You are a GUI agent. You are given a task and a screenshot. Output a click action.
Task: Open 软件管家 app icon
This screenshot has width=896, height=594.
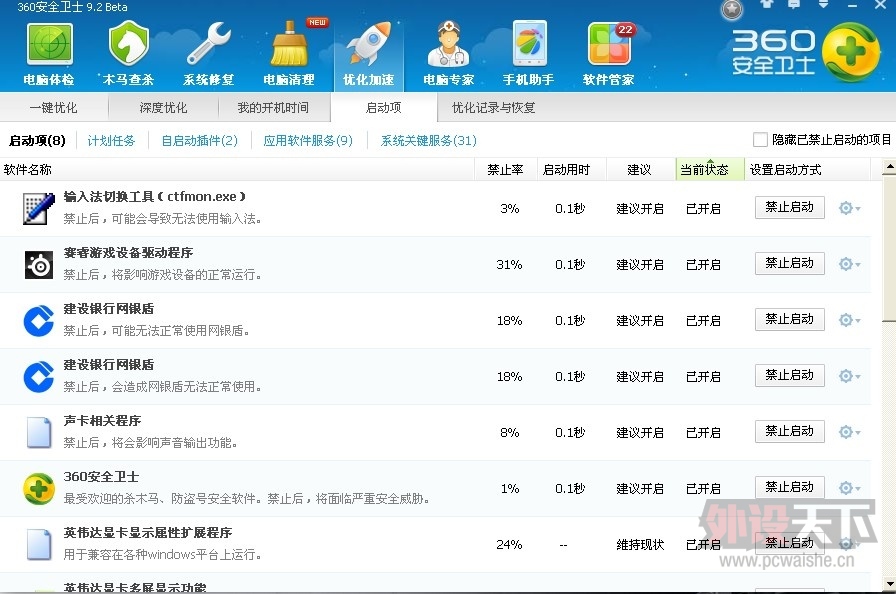(609, 43)
